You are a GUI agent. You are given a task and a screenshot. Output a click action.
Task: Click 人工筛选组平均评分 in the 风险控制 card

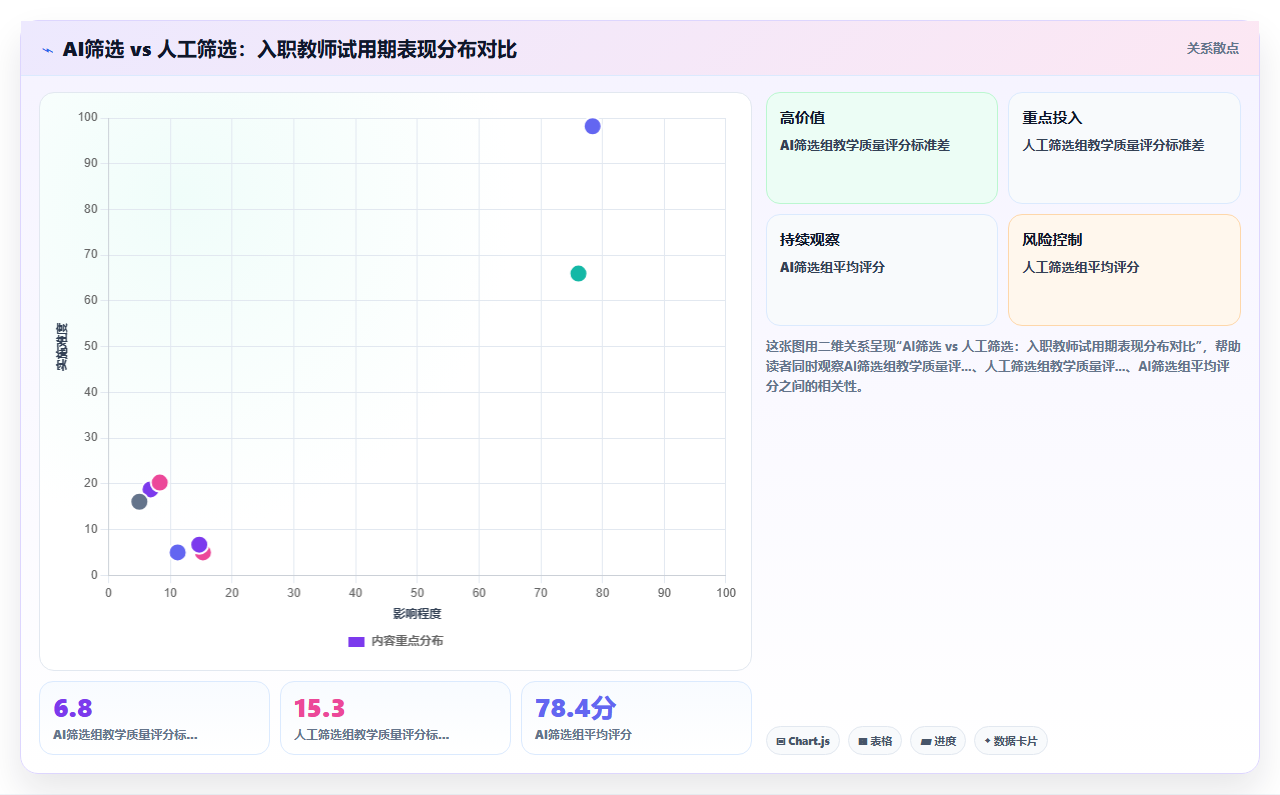1081,267
